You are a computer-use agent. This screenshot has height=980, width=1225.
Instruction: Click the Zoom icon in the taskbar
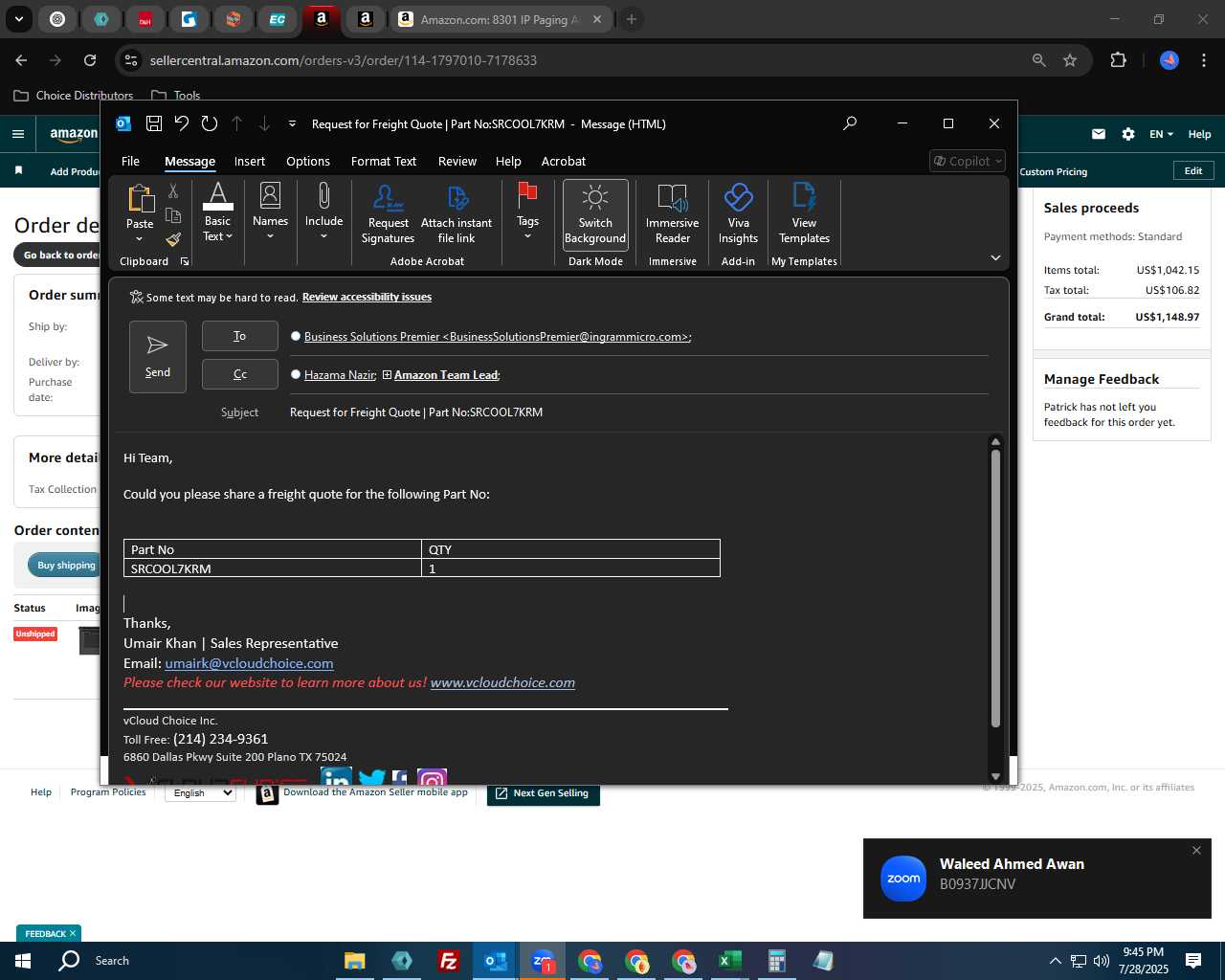pos(542,961)
